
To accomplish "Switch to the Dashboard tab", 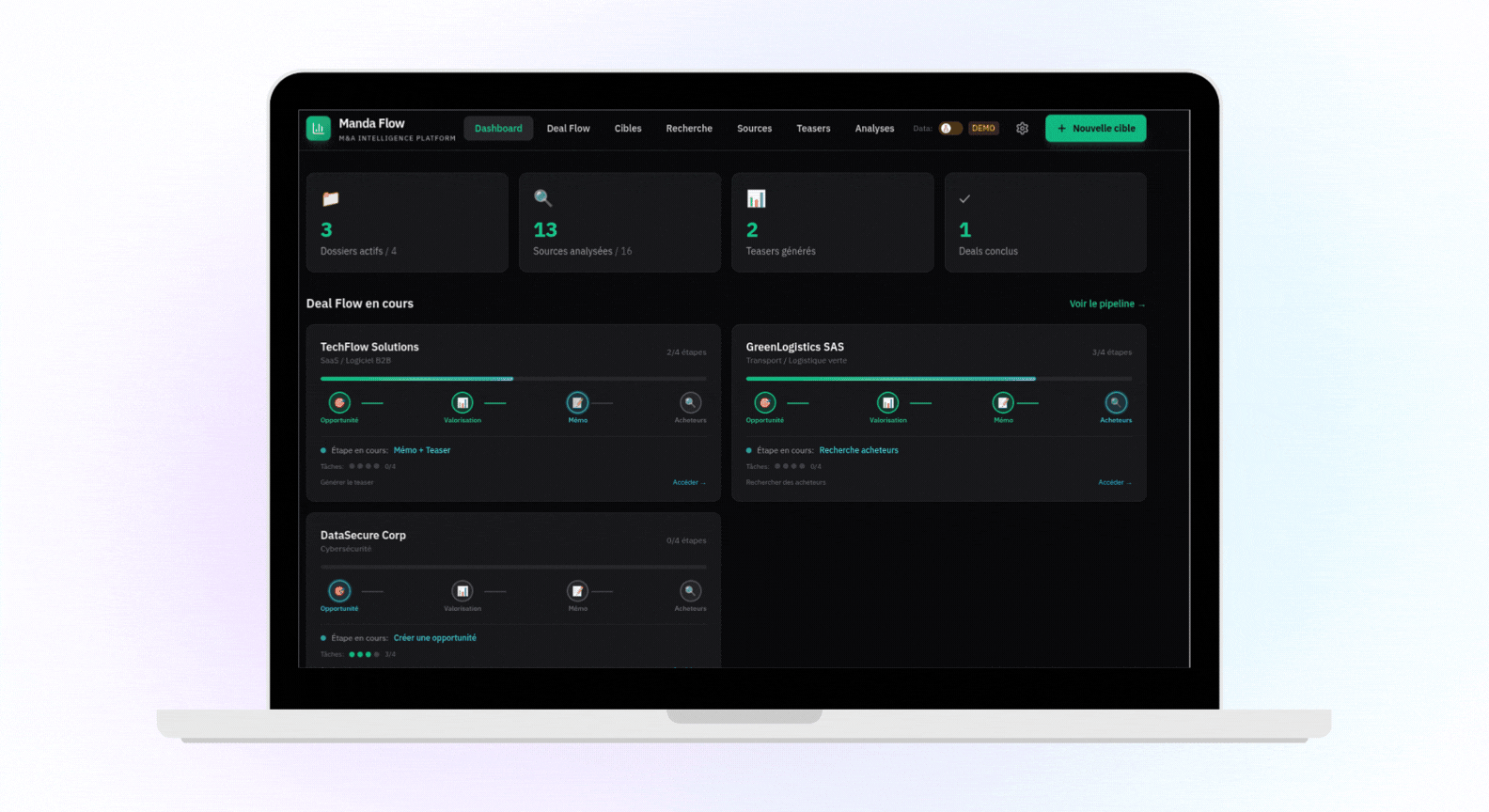I will point(498,129).
